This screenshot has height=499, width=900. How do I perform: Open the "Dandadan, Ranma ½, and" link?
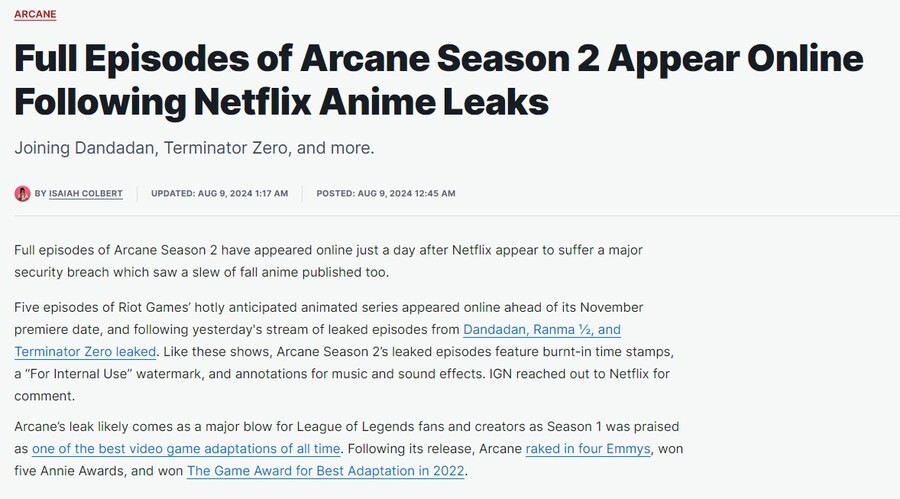(542, 330)
